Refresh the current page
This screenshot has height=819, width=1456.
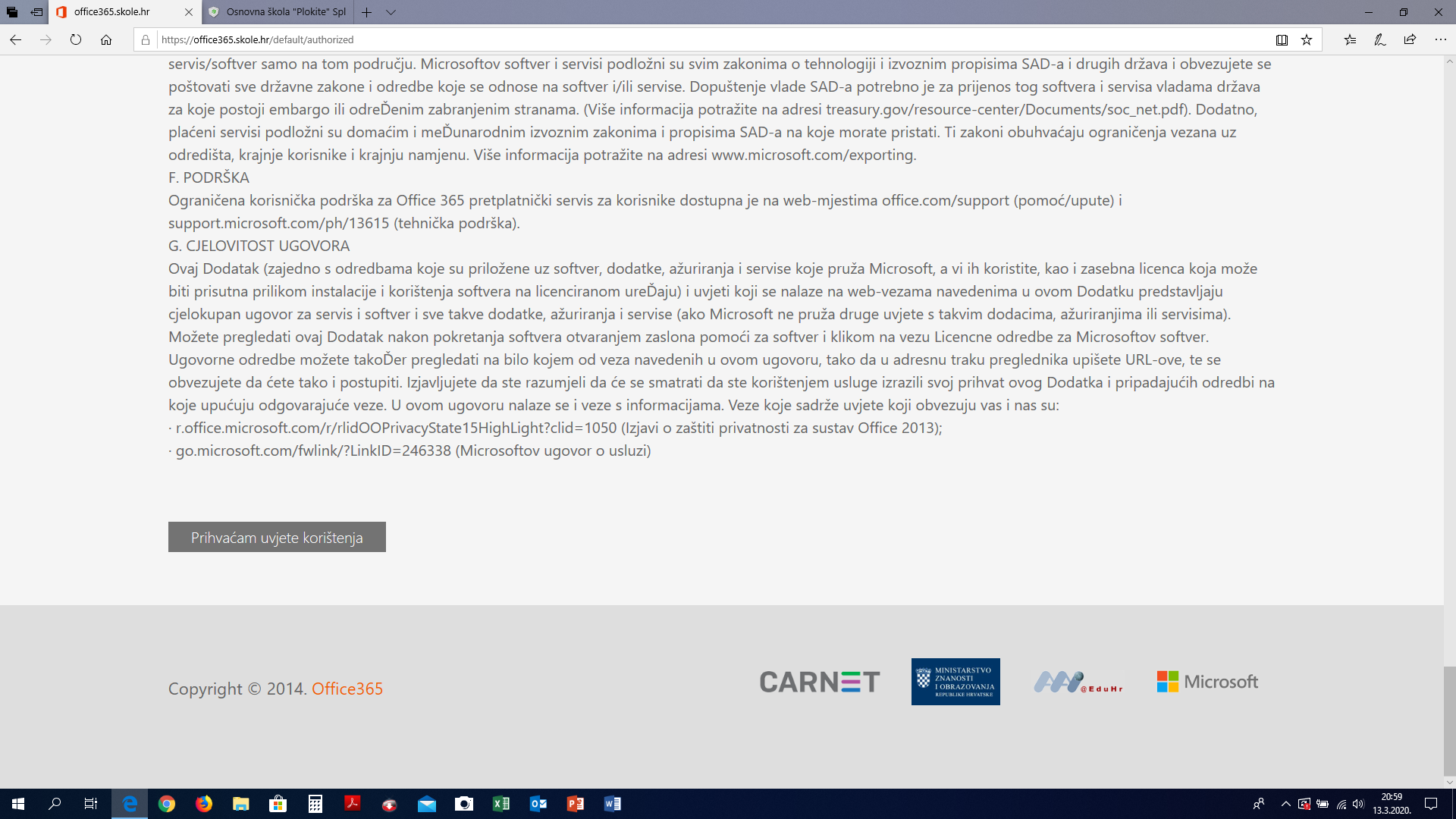click(76, 40)
